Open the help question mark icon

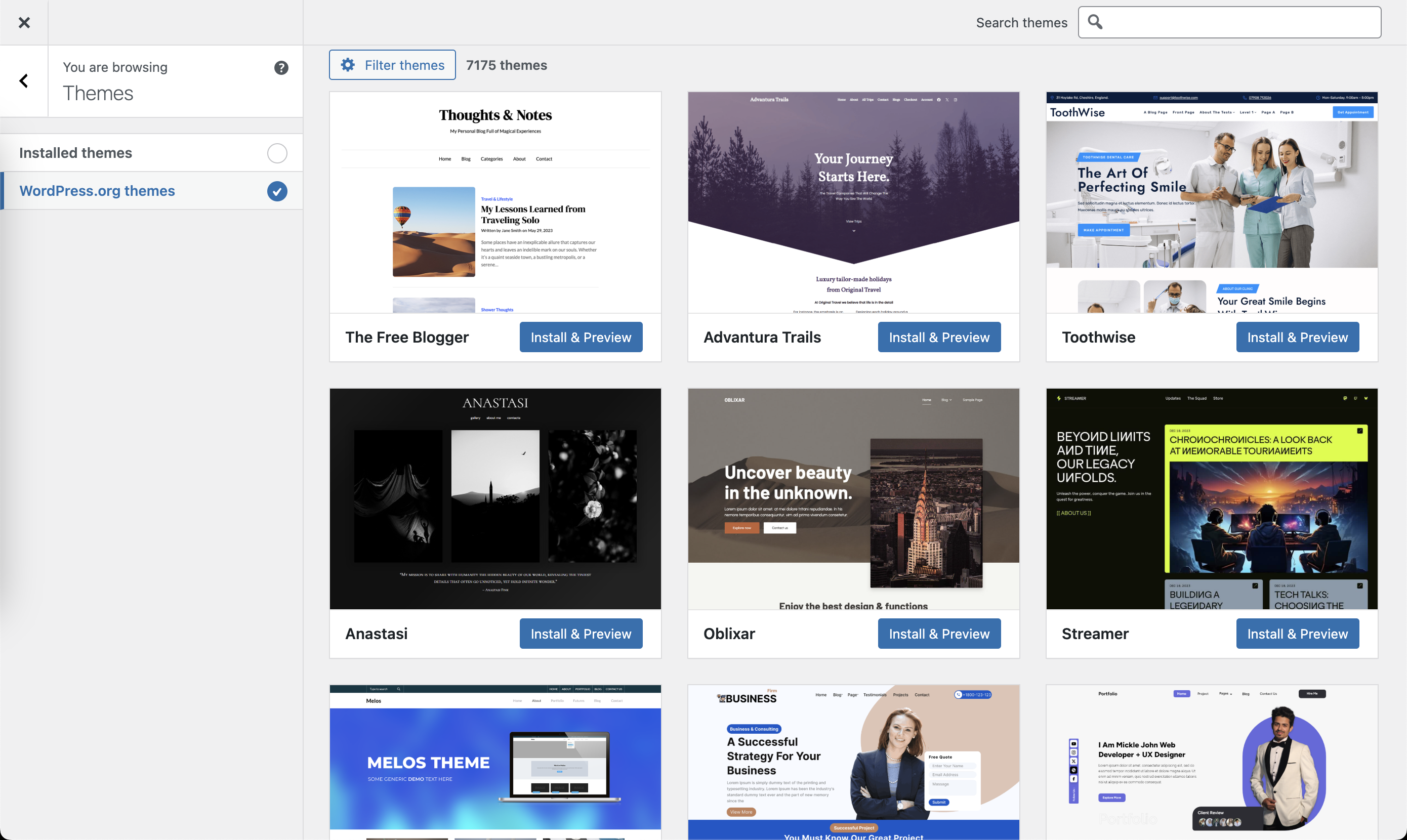point(281,68)
